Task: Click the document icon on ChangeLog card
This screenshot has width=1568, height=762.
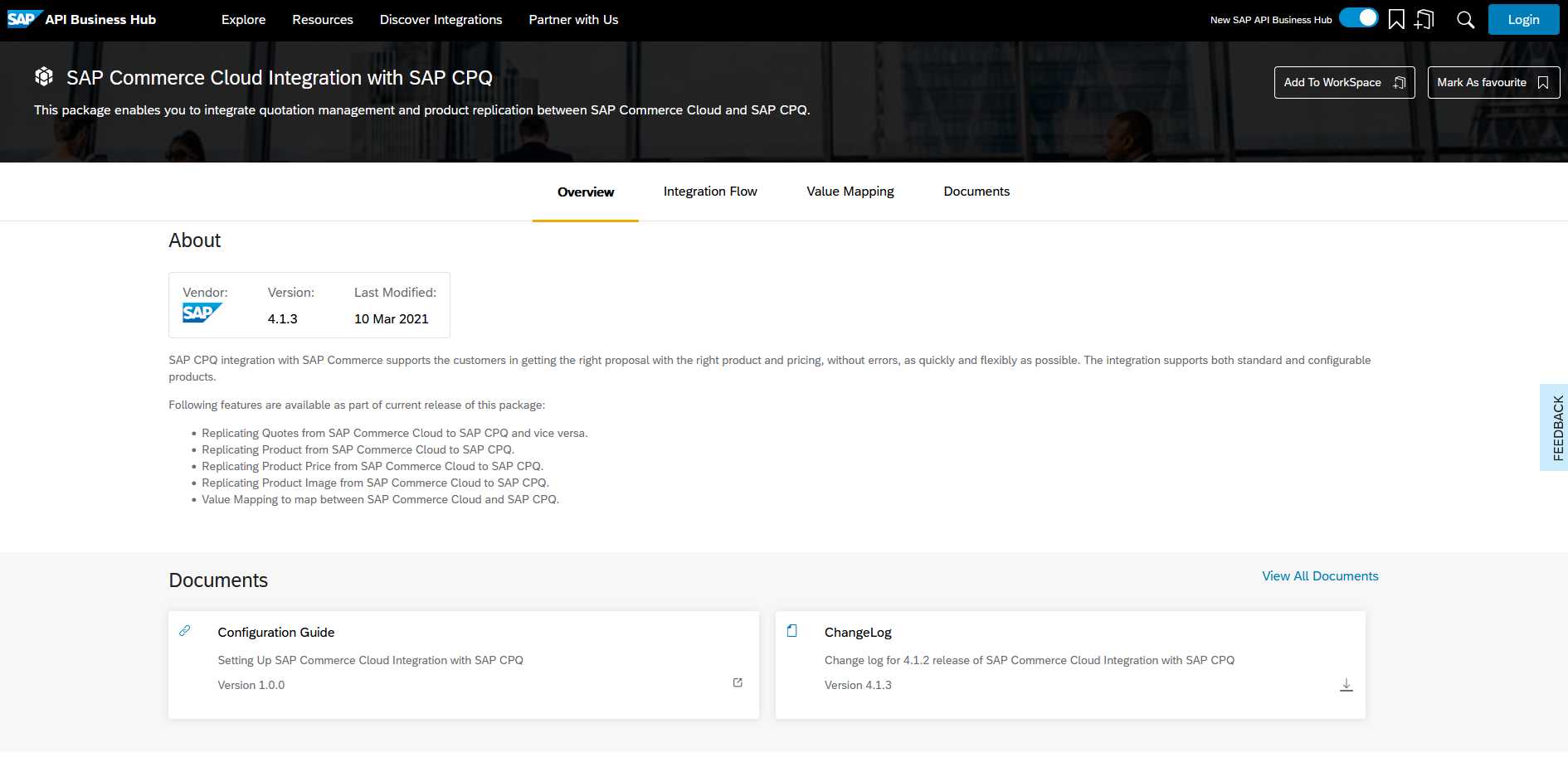Action: (x=792, y=631)
